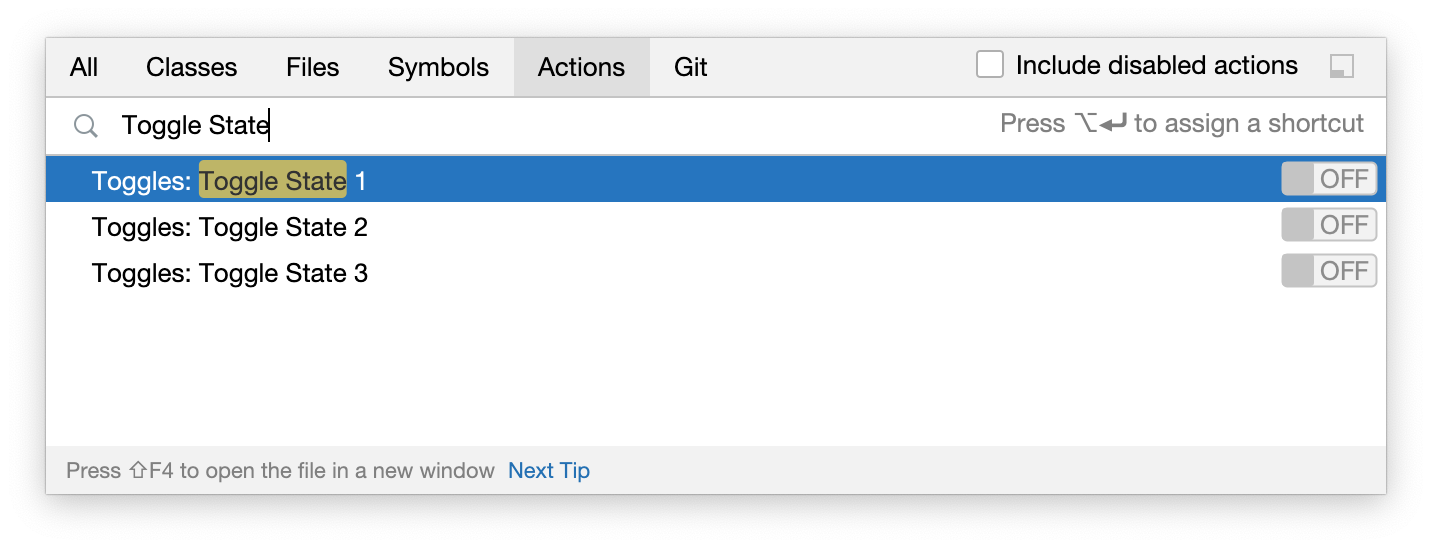Click the magnifying glass search icon

(x=86, y=126)
